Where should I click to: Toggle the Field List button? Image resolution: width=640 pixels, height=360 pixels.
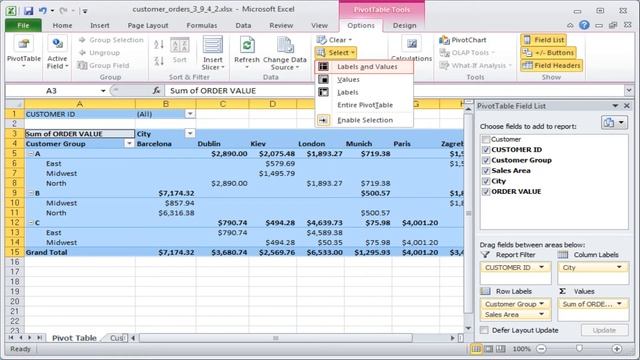point(543,40)
